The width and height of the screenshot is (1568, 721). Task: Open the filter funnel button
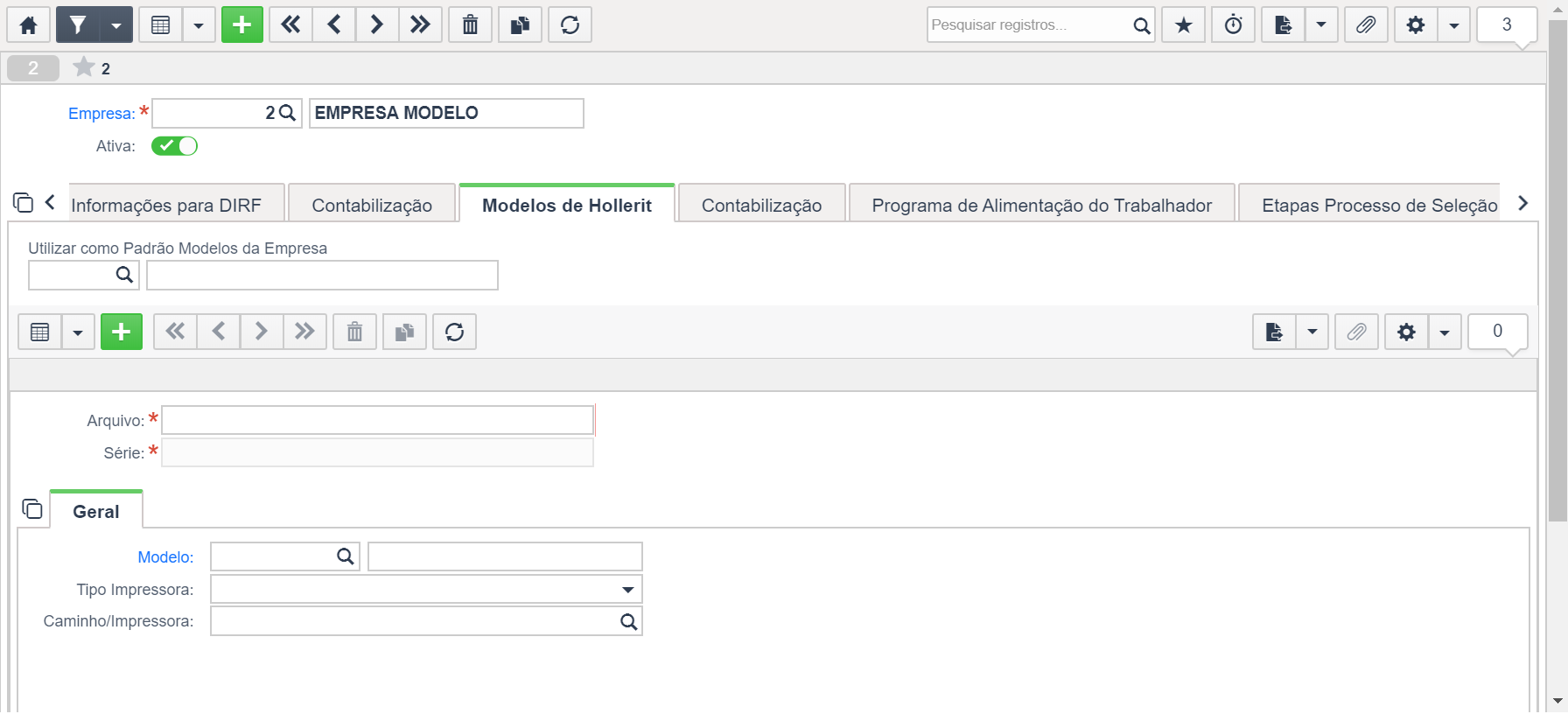coord(78,24)
